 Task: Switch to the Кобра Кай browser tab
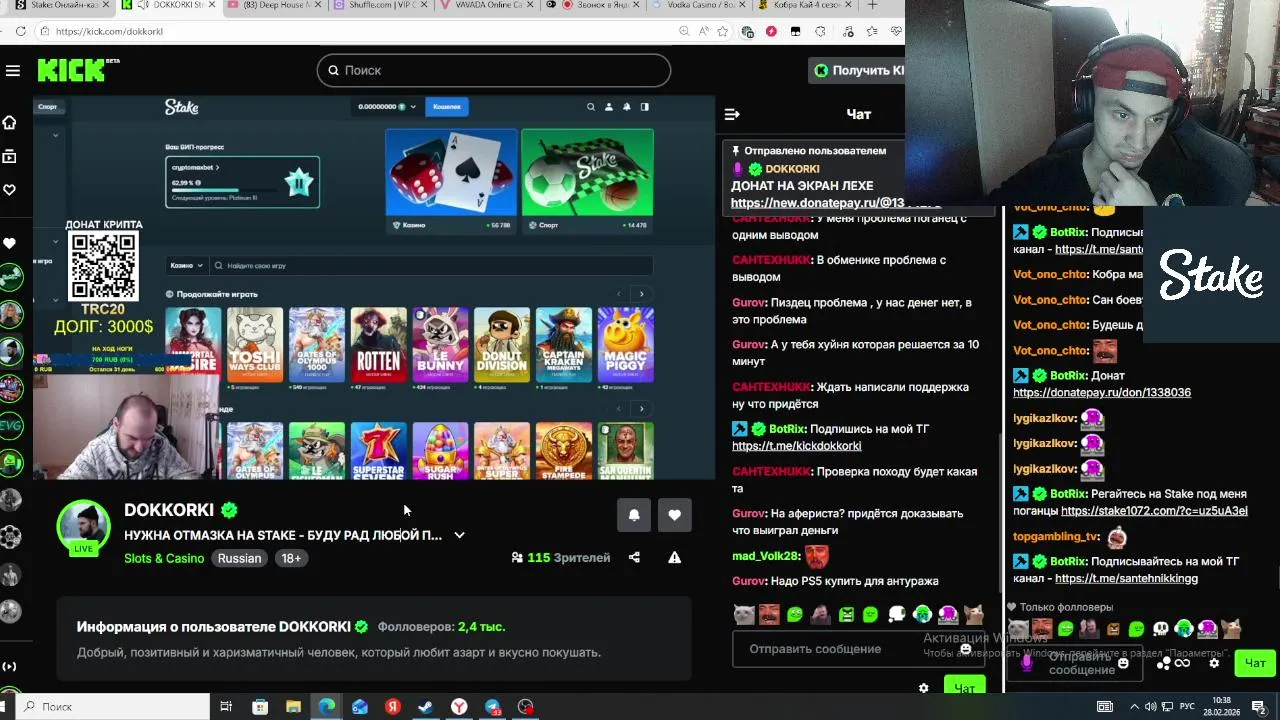click(805, 5)
